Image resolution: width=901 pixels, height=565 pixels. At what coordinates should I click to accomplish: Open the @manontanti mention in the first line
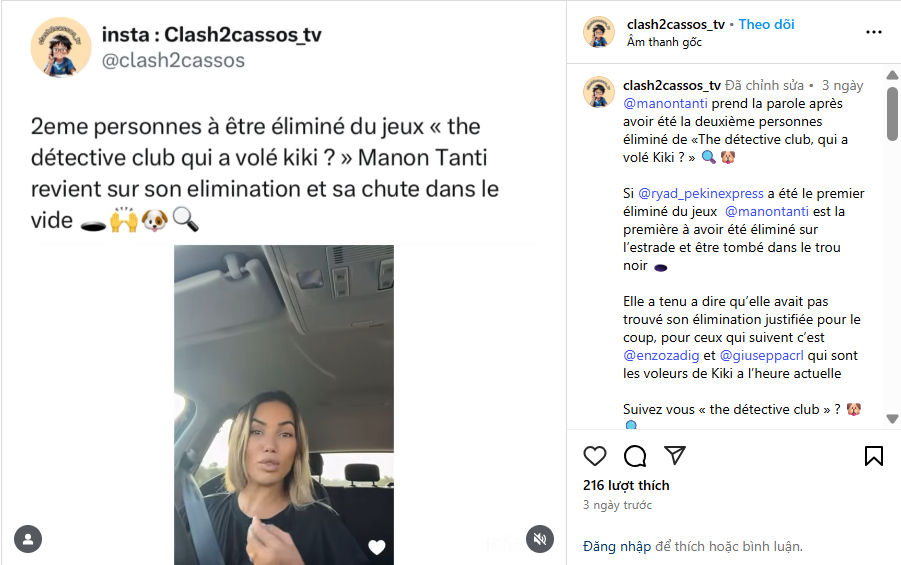[665, 103]
